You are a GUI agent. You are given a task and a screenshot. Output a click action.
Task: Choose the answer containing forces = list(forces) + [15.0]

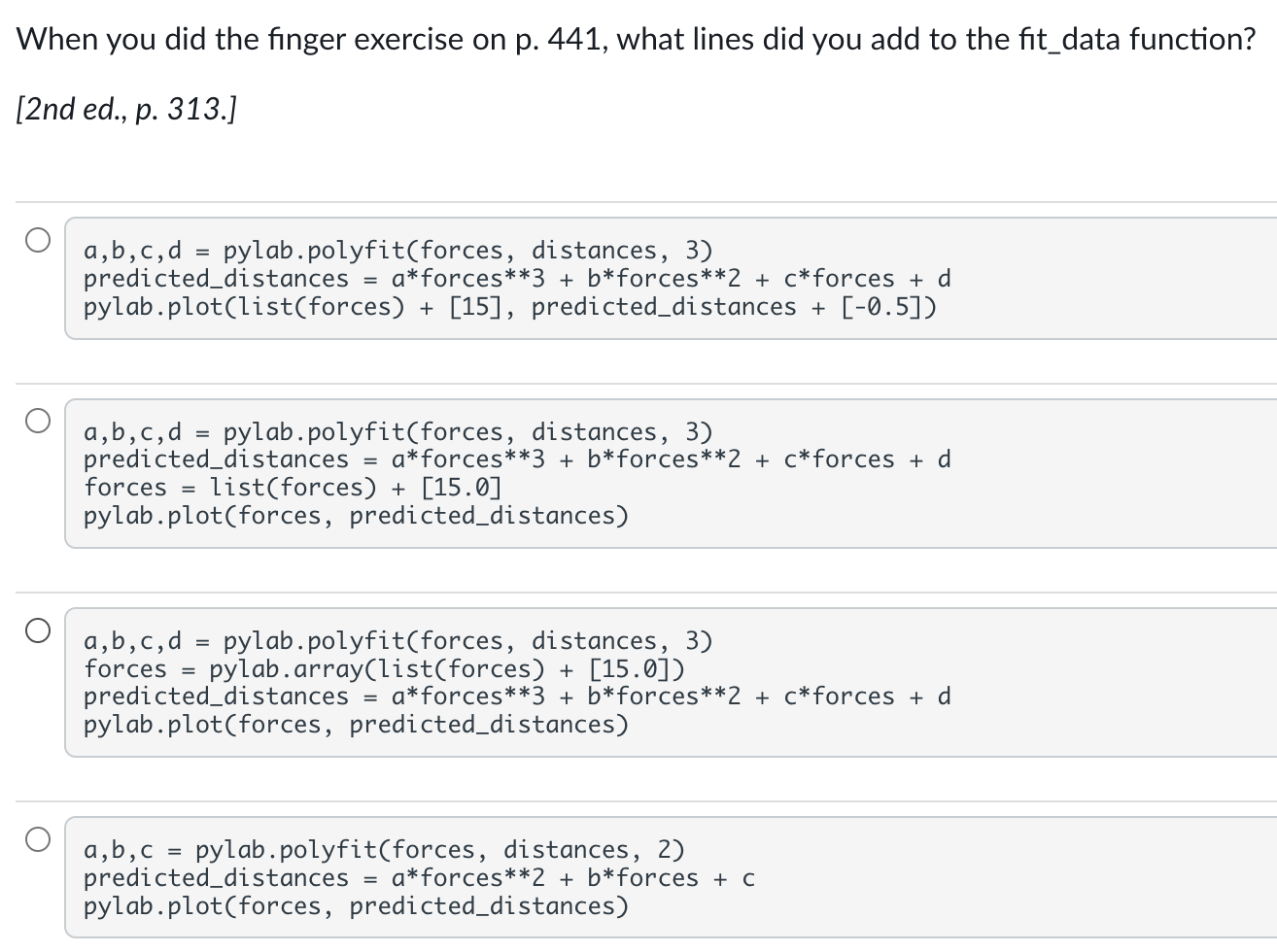tap(38, 421)
